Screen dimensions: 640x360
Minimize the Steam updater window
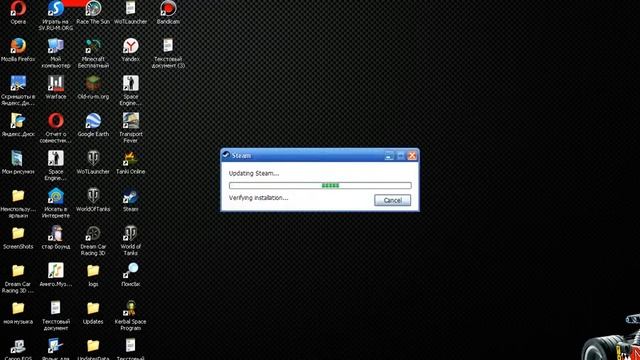point(389,156)
